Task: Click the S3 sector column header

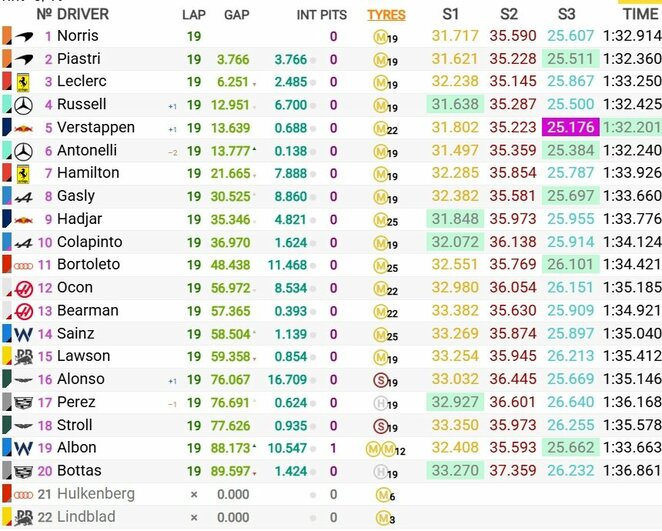Action: click(x=566, y=14)
